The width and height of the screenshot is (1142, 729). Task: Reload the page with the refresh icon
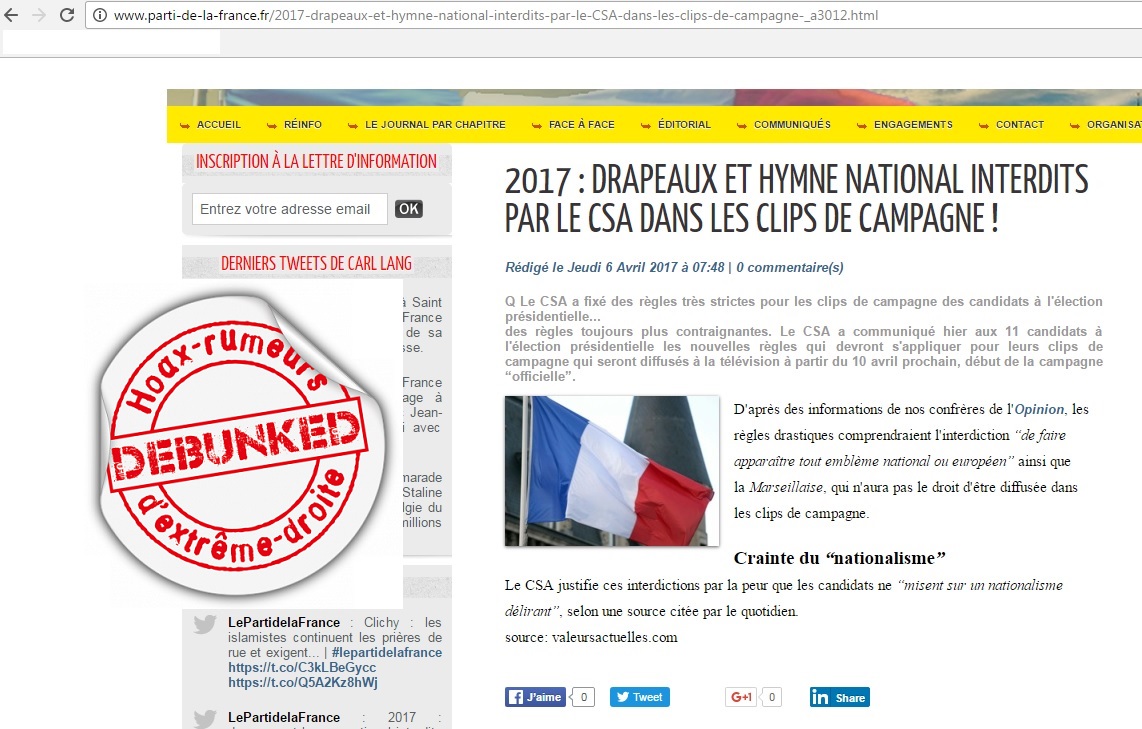66,15
